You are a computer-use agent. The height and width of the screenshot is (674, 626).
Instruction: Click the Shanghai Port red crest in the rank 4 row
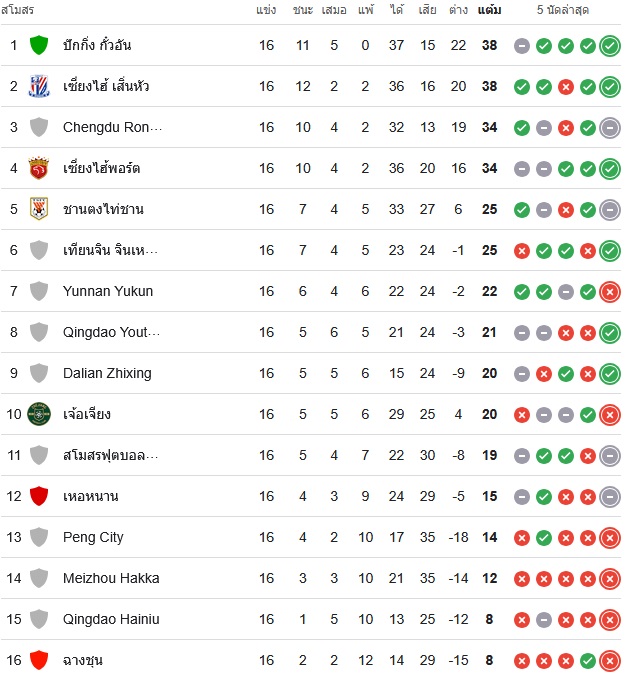click(39, 168)
